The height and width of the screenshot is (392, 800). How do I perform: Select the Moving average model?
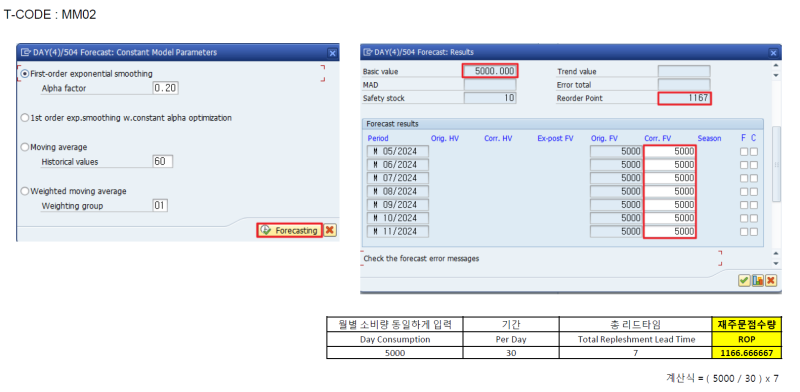pos(24,147)
